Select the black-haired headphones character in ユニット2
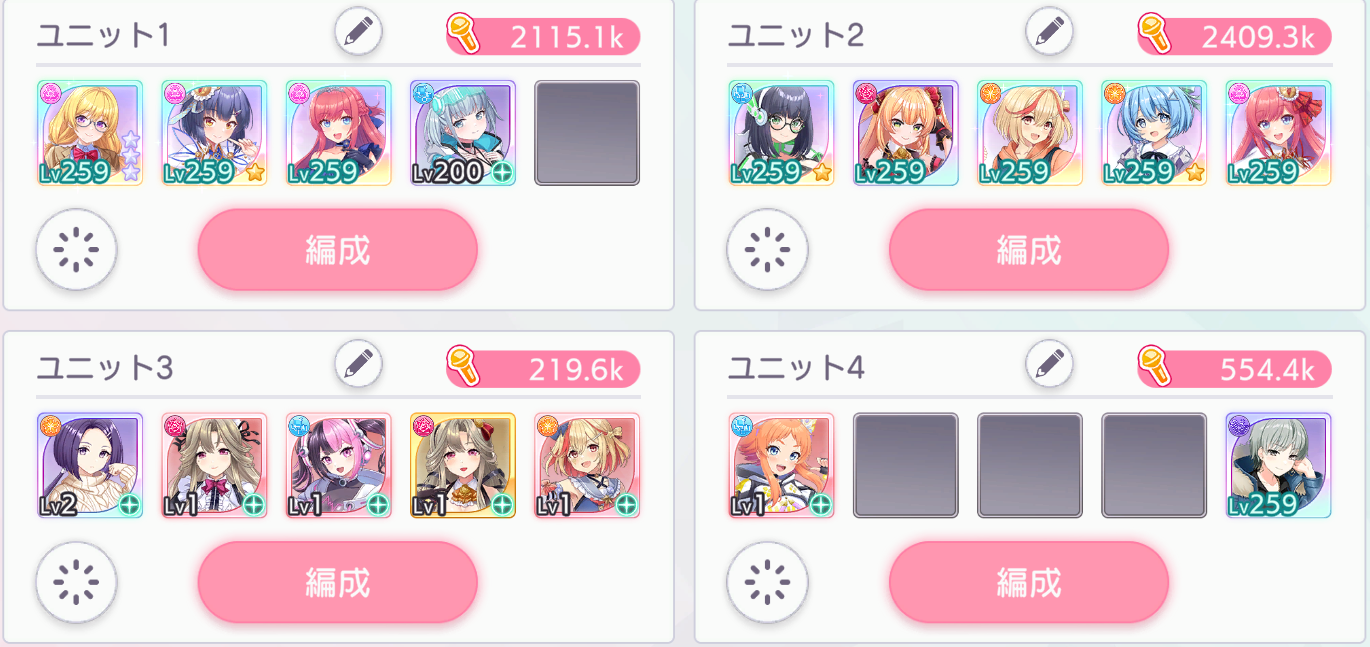The height and width of the screenshot is (647, 1370). click(x=781, y=133)
